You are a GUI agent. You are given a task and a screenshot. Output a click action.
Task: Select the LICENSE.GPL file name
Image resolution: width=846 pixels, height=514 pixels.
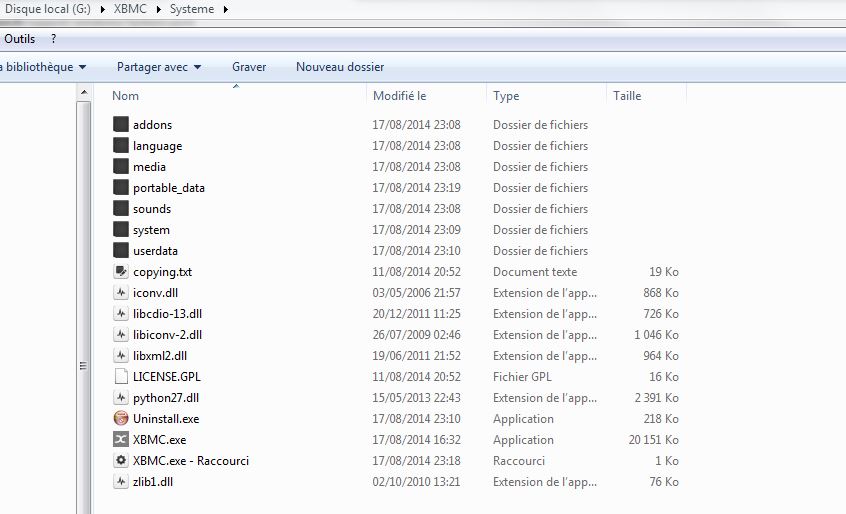coord(167,377)
